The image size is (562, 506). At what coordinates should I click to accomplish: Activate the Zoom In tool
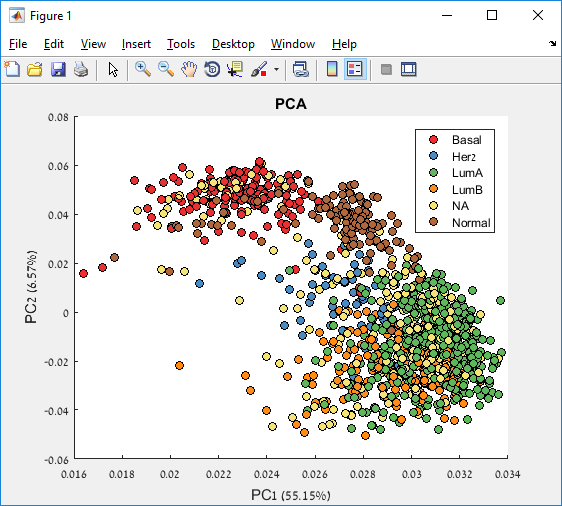(143, 69)
